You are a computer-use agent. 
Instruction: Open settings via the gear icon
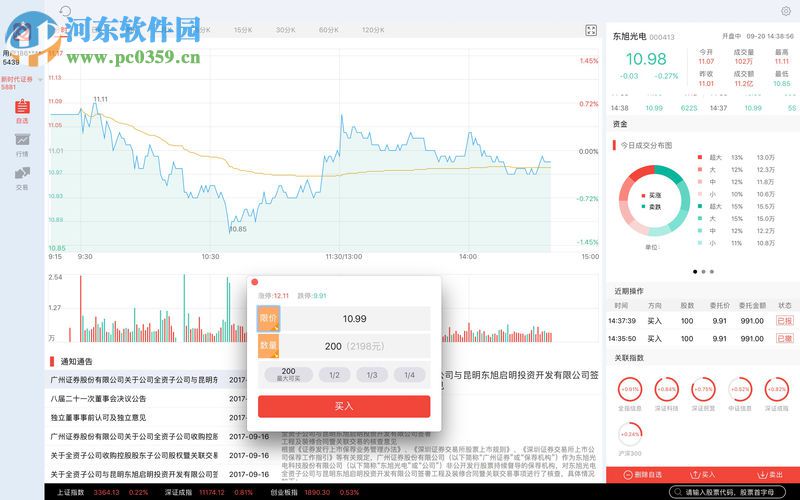(x=786, y=11)
